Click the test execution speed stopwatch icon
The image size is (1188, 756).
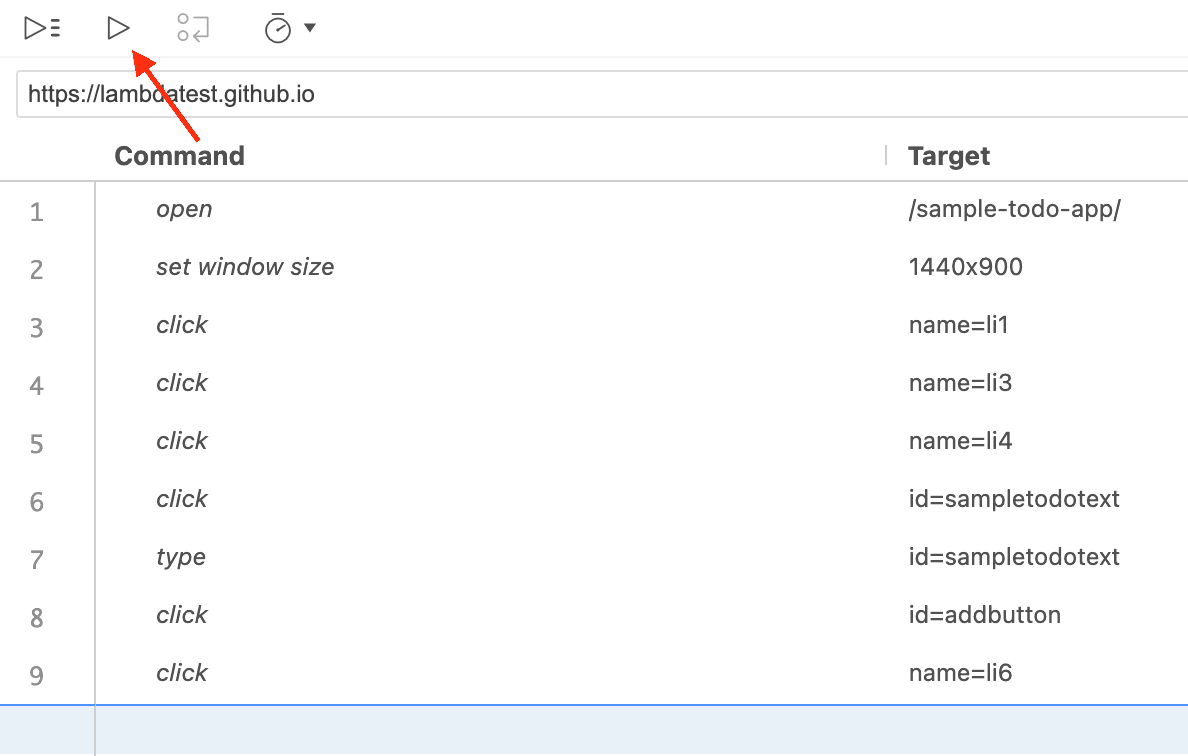[277, 29]
